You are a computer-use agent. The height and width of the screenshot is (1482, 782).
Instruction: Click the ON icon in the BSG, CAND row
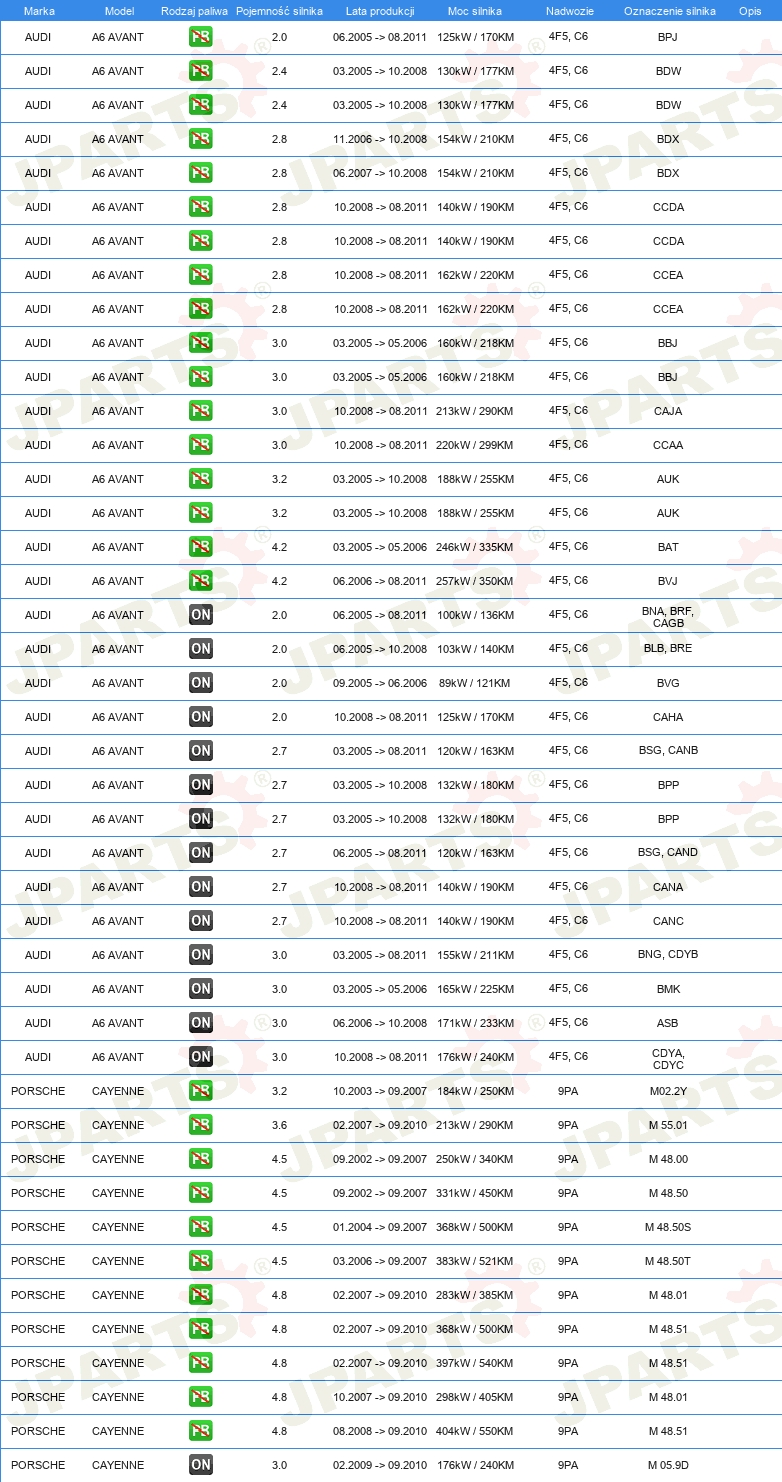201,853
